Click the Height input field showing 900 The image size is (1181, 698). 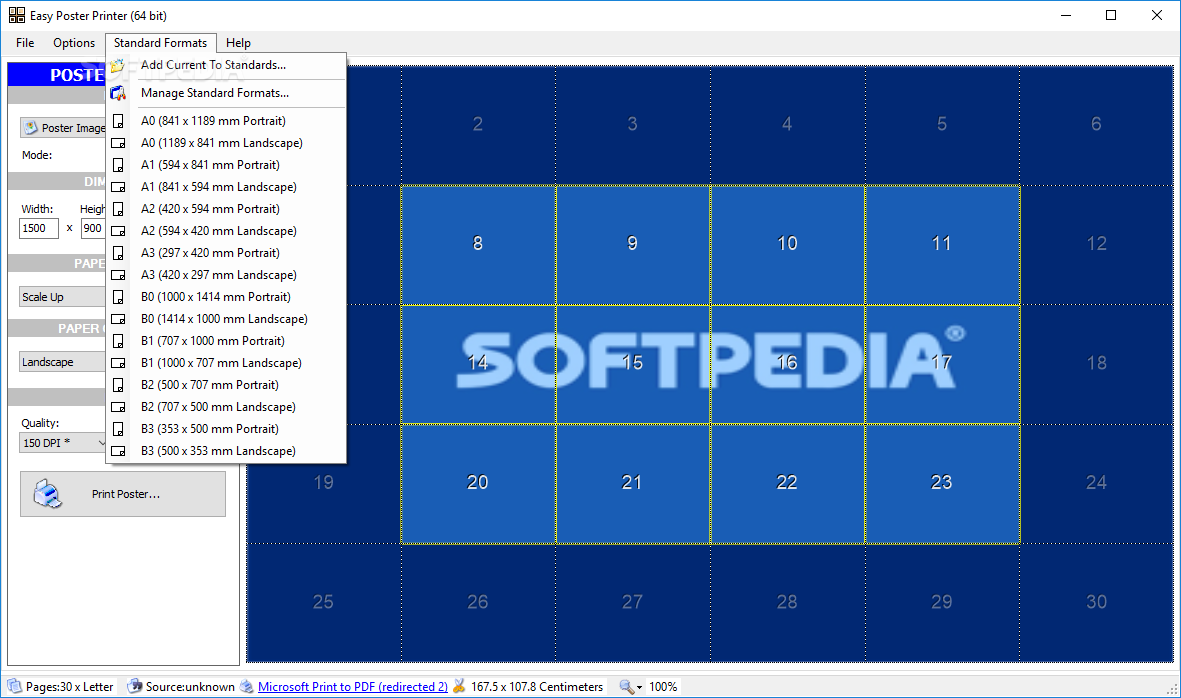point(93,228)
